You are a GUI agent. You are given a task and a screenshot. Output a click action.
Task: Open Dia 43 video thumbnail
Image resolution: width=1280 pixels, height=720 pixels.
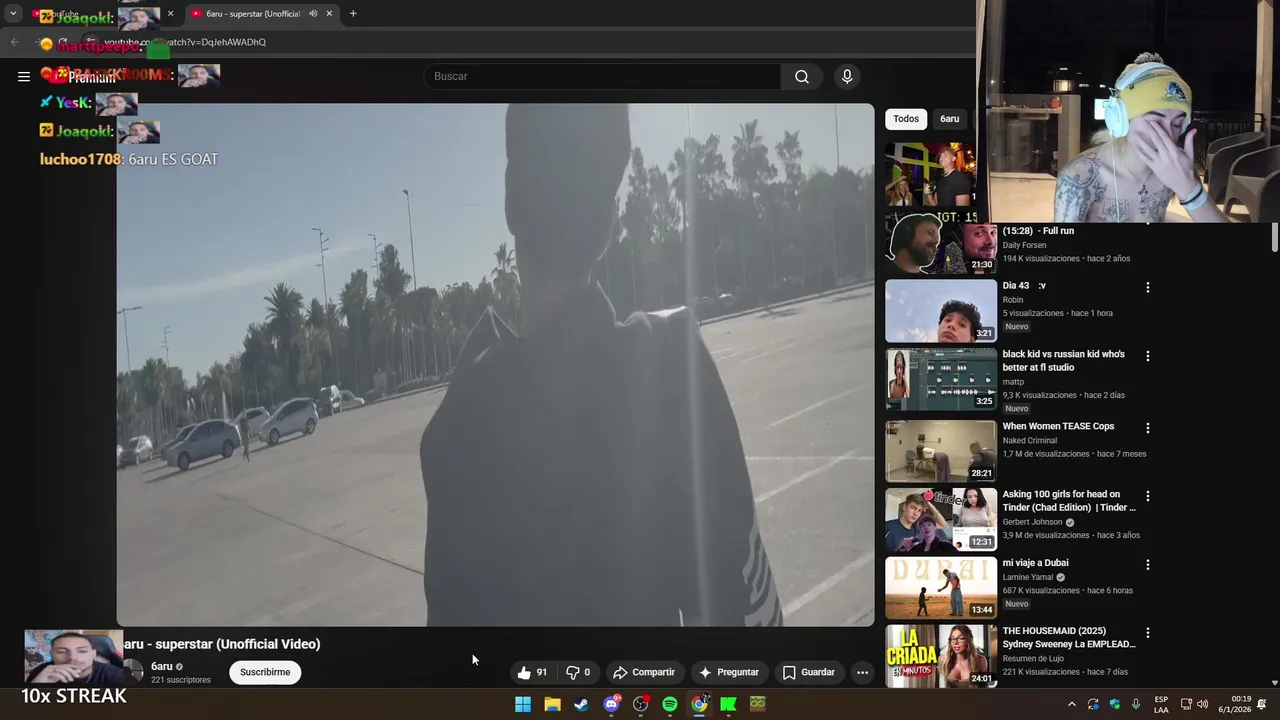click(941, 311)
